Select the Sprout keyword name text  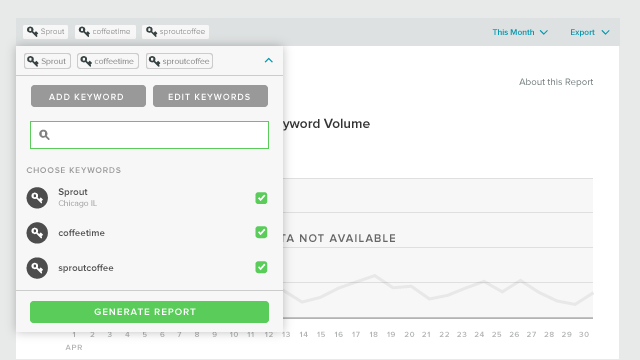tap(73, 192)
